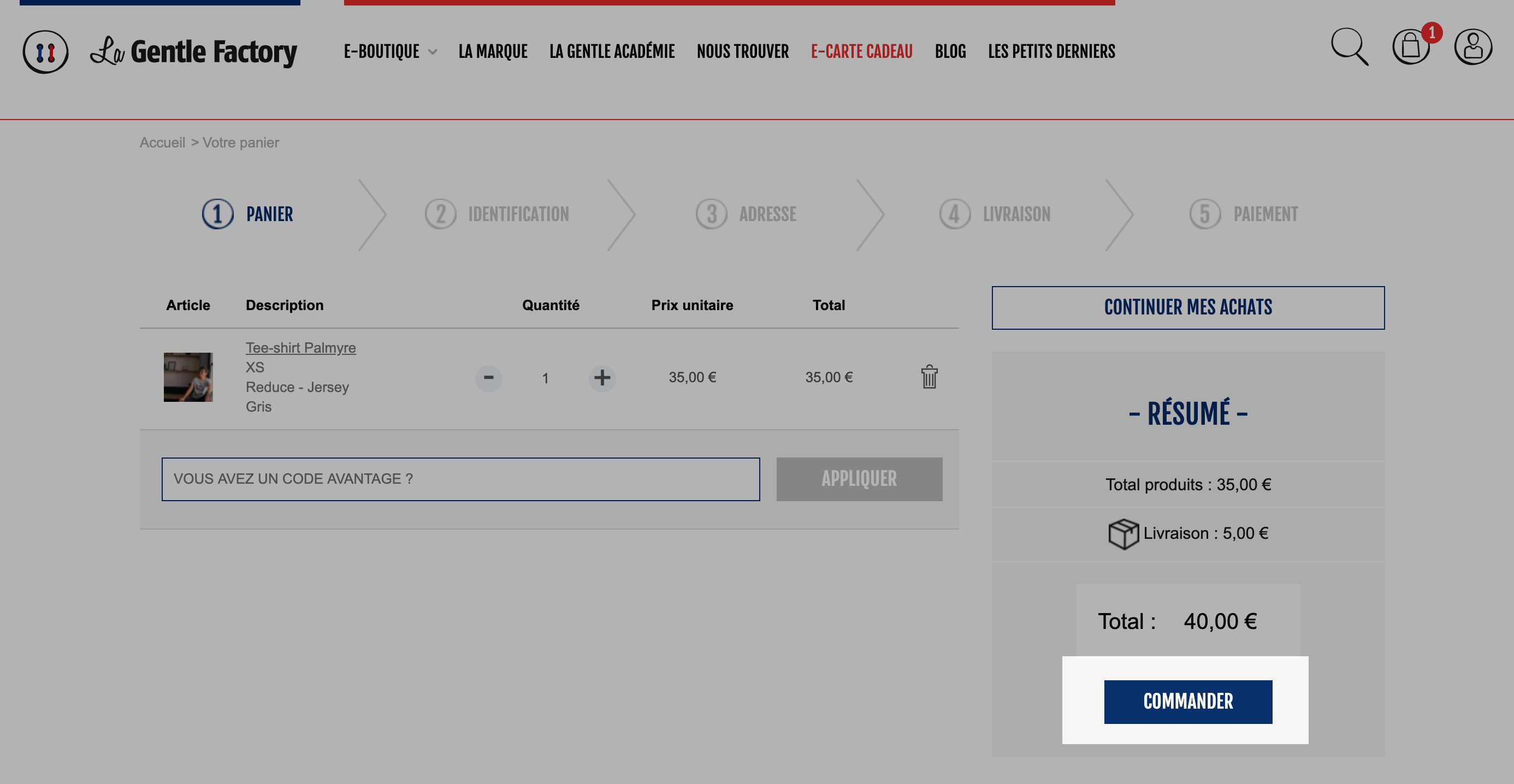
Task: Open the E-Carte Cadeau link
Action: [862, 52]
